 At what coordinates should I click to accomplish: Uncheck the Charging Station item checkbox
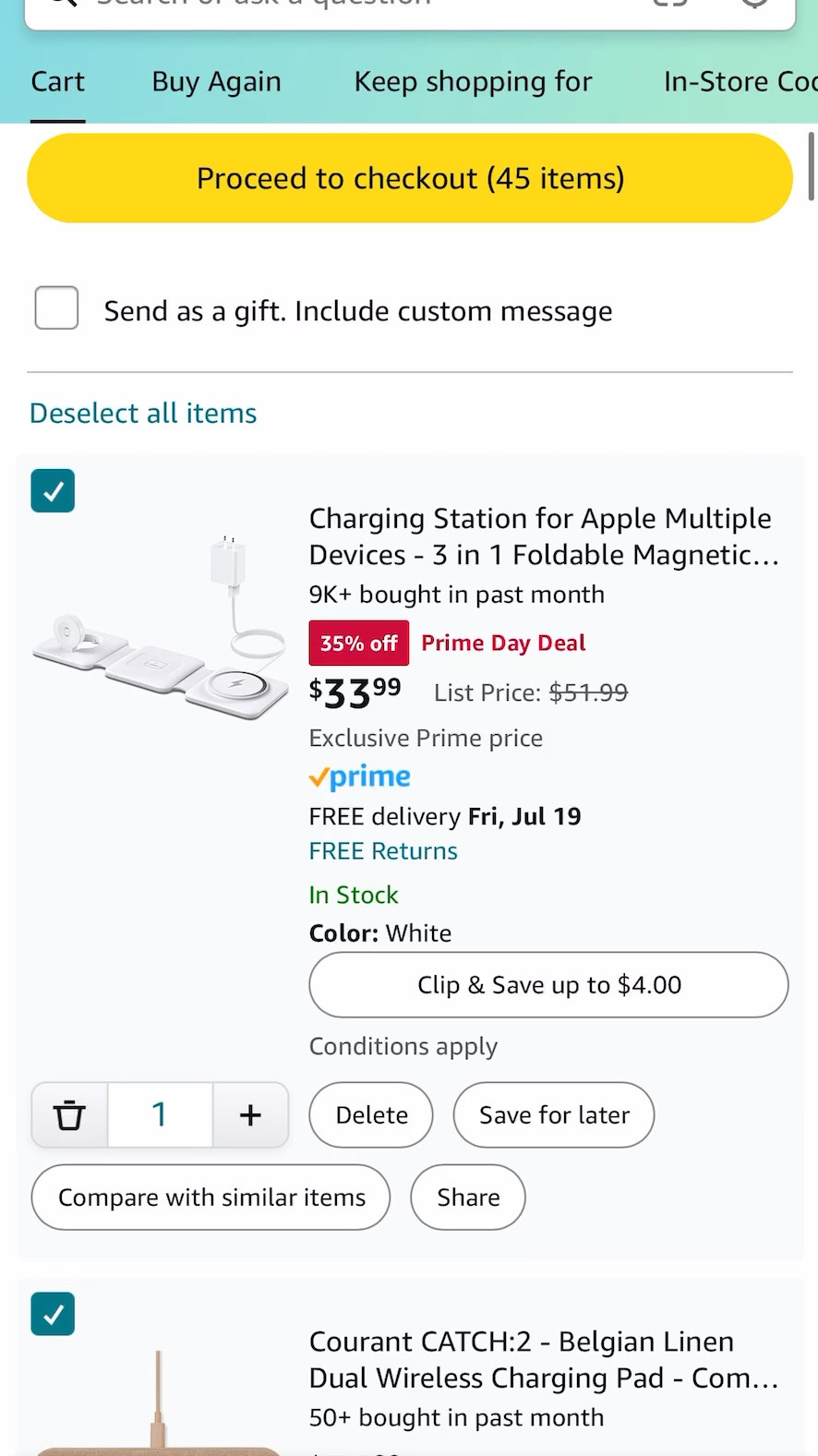tap(52, 490)
